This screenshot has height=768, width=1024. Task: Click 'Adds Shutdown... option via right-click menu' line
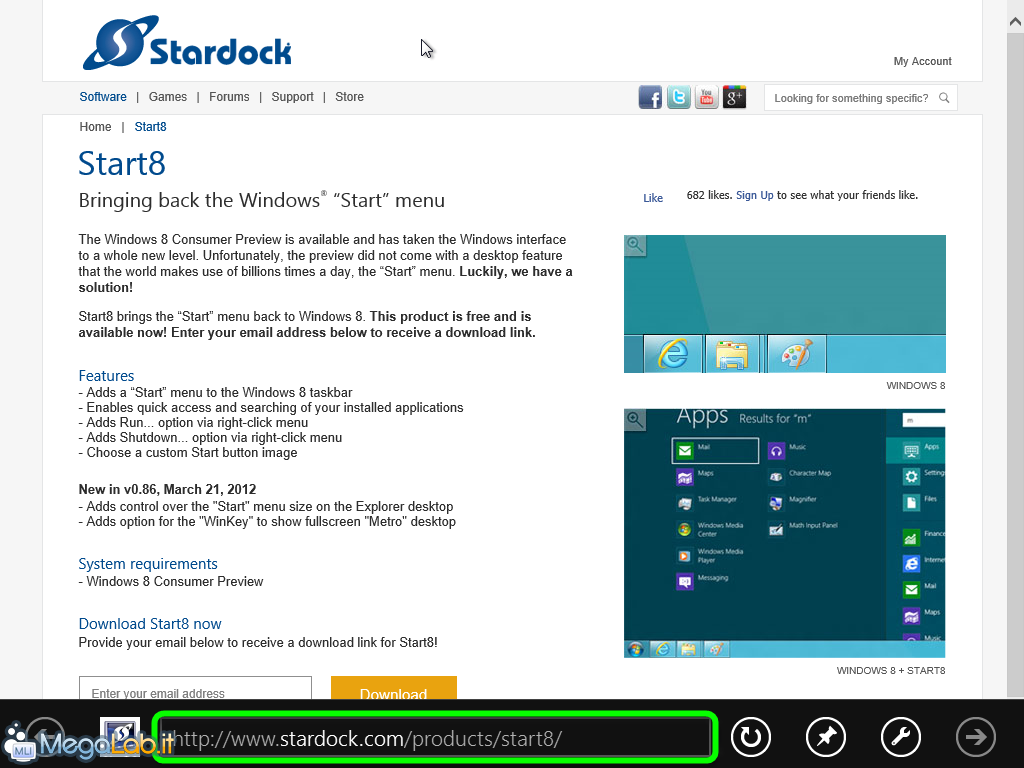[210, 438]
